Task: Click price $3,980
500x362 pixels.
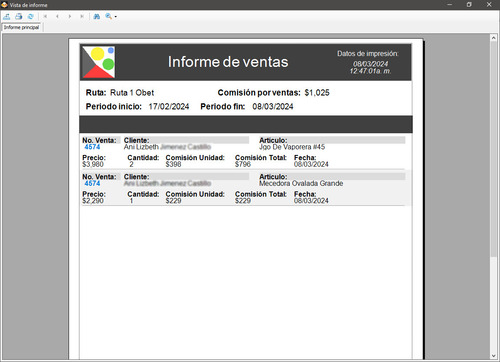Action: (93, 164)
